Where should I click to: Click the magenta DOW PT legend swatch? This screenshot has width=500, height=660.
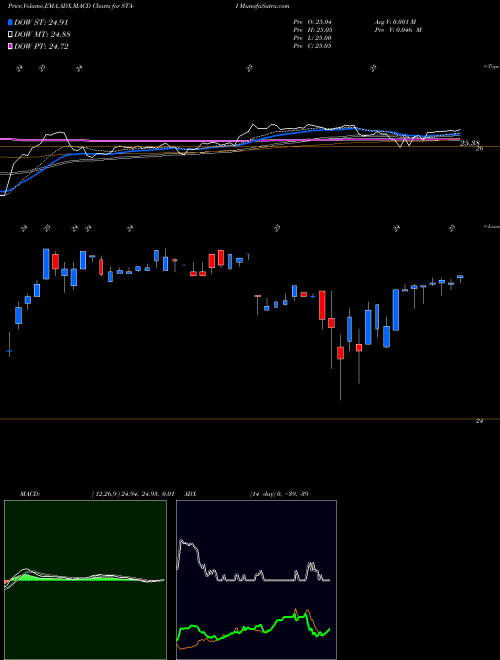pyautogui.click(x=10, y=46)
